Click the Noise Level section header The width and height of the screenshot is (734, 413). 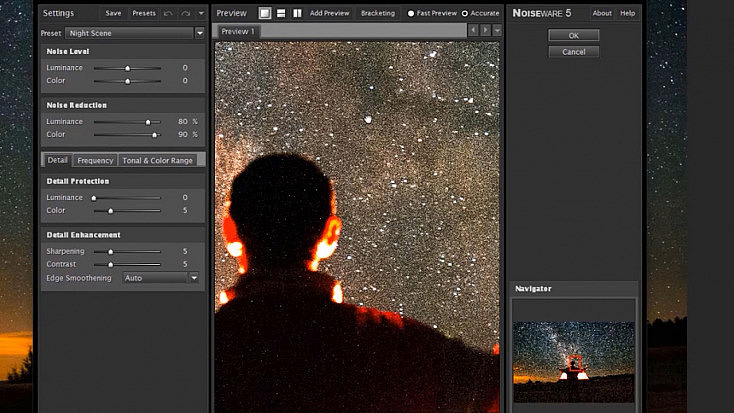pyautogui.click(x=68, y=51)
